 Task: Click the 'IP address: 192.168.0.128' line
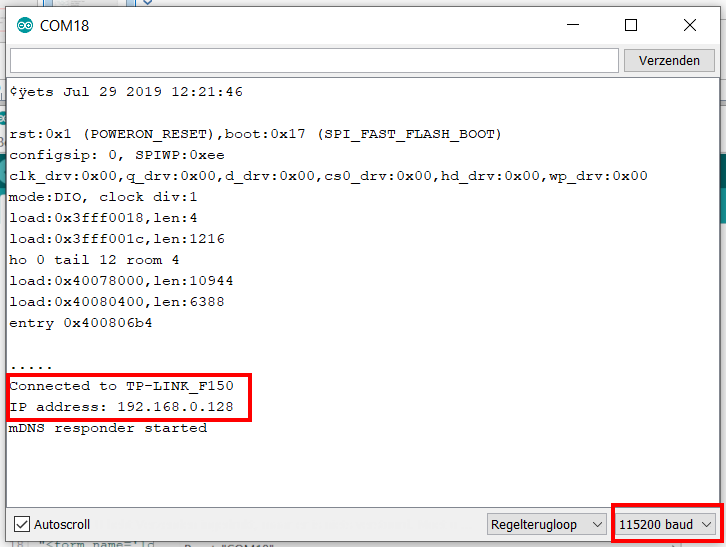120,407
